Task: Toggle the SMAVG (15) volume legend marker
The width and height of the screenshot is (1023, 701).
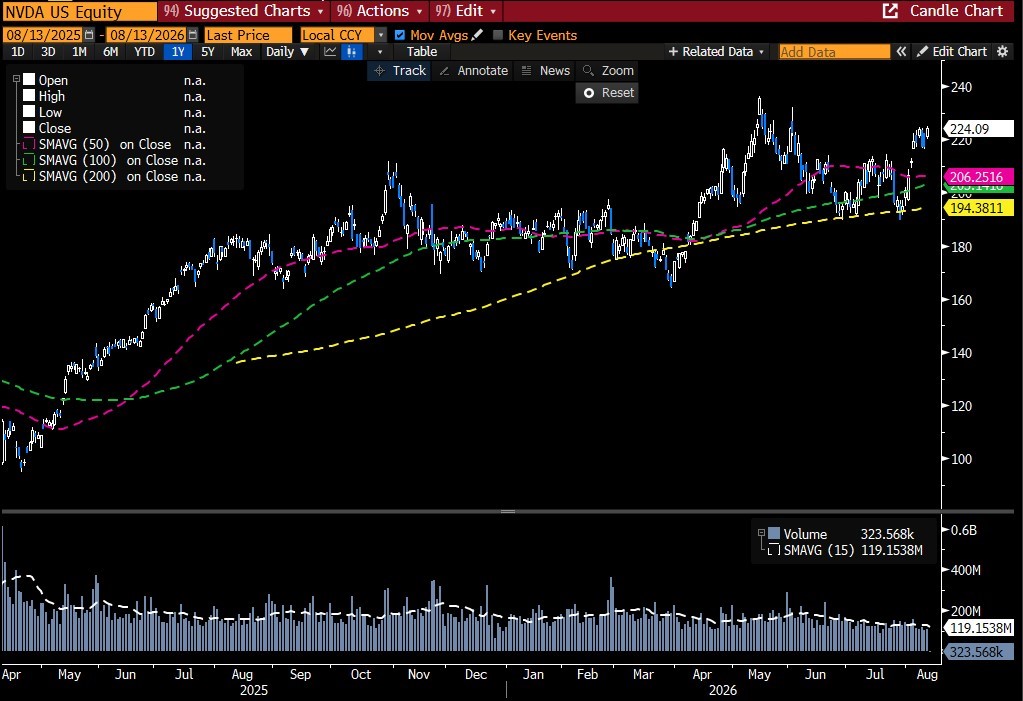Action: pos(774,550)
